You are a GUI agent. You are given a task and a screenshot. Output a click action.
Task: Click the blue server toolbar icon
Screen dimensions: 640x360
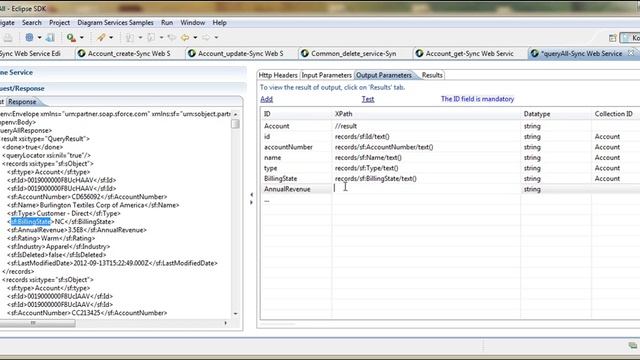tap(50, 38)
